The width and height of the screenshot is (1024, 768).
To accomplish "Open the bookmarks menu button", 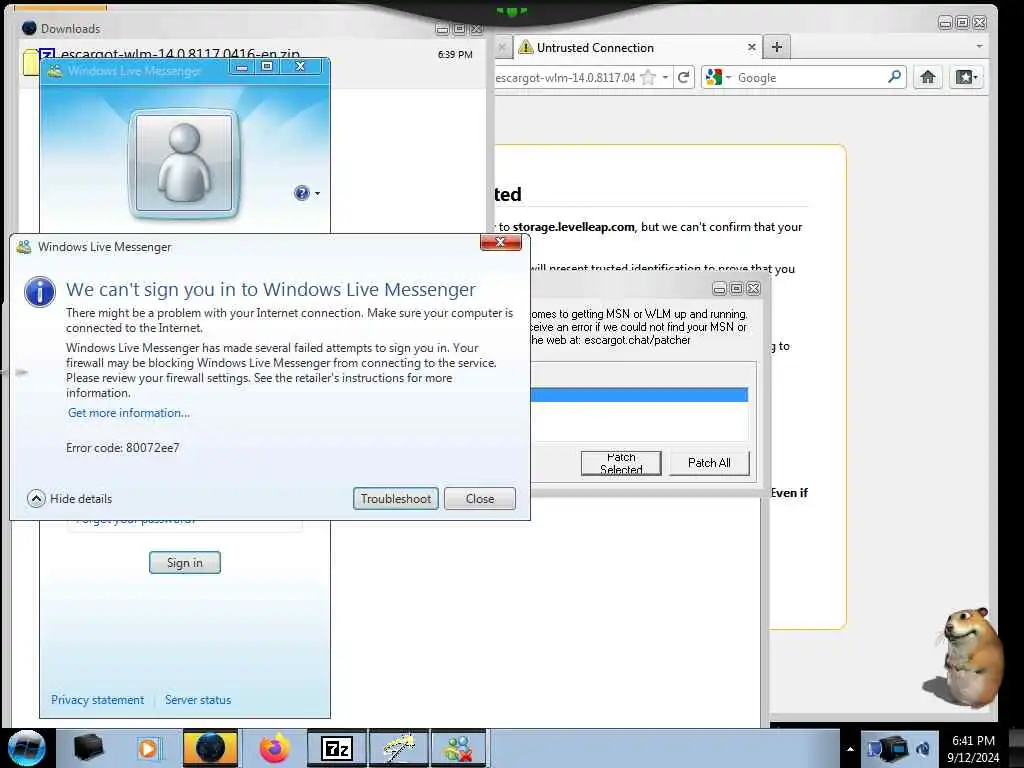I will pos(967,77).
